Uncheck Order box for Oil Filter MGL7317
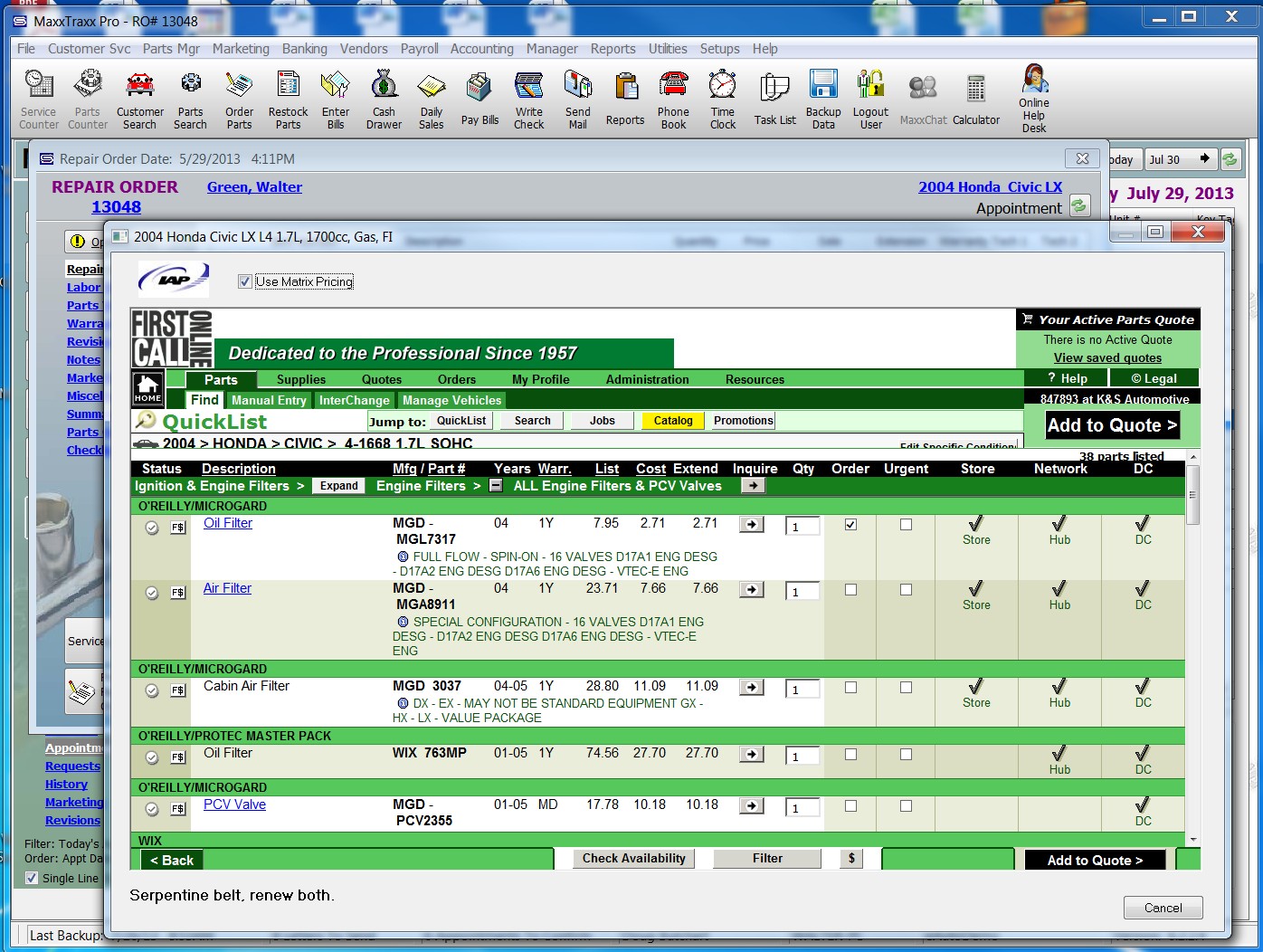 point(850,525)
